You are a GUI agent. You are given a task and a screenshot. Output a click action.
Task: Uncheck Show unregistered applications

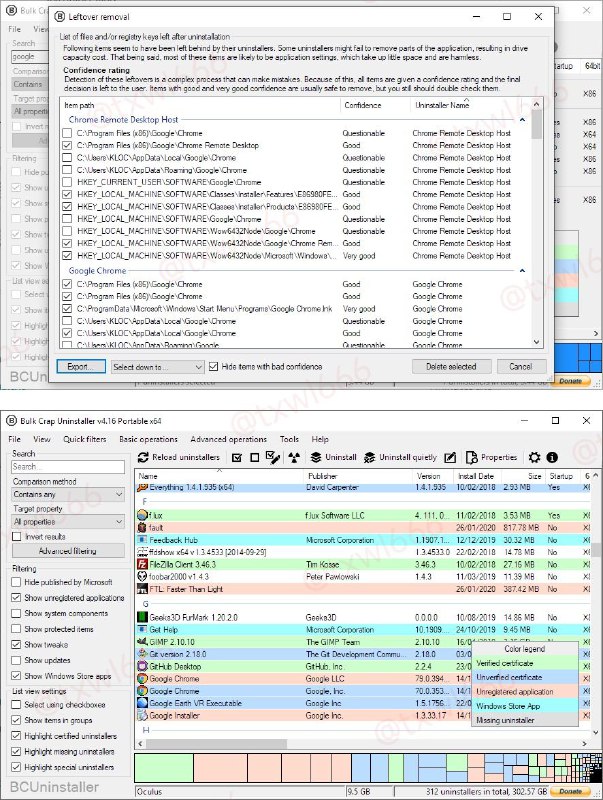tap(16, 597)
